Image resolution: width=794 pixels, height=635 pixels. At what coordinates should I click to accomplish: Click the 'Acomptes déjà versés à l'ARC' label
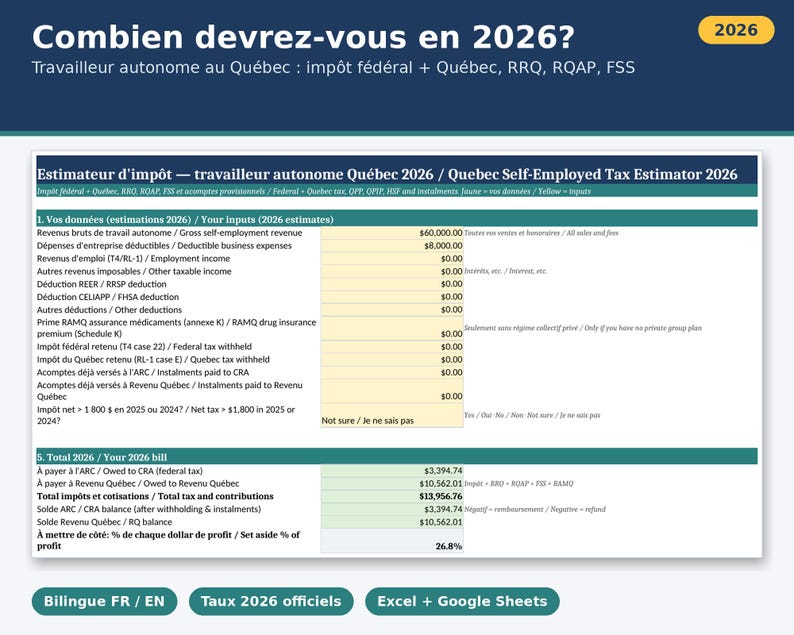(x=143, y=372)
